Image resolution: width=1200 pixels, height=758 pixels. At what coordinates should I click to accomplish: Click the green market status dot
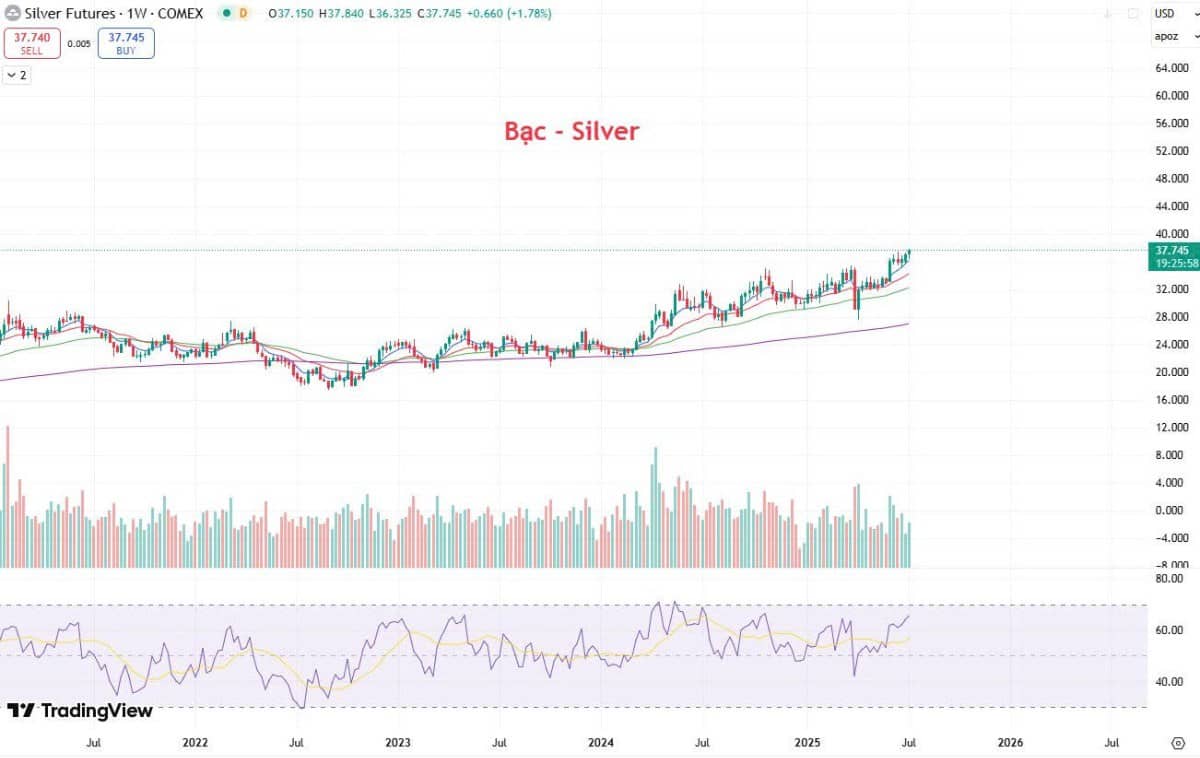pos(227,14)
